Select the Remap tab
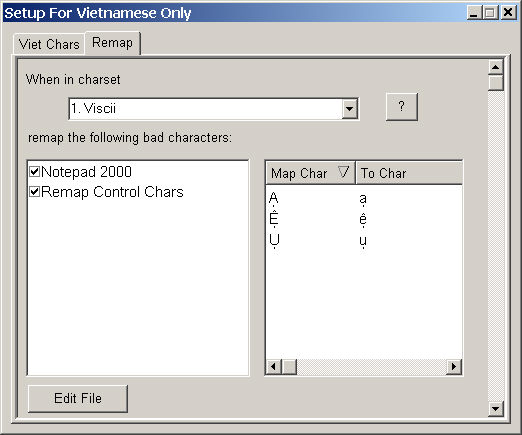The image size is (522, 435). tap(112, 43)
